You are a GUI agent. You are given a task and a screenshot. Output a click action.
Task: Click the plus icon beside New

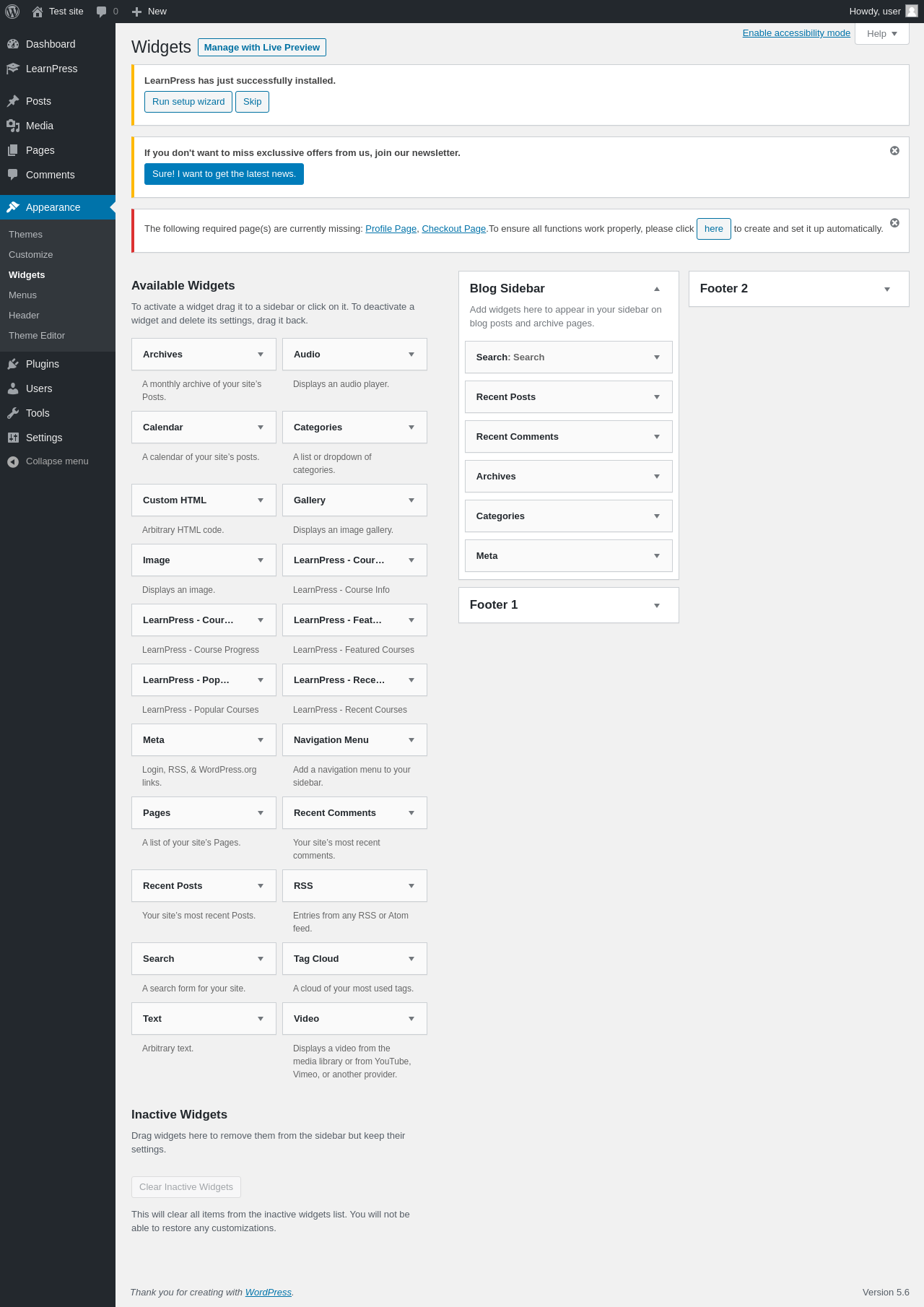(136, 12)
